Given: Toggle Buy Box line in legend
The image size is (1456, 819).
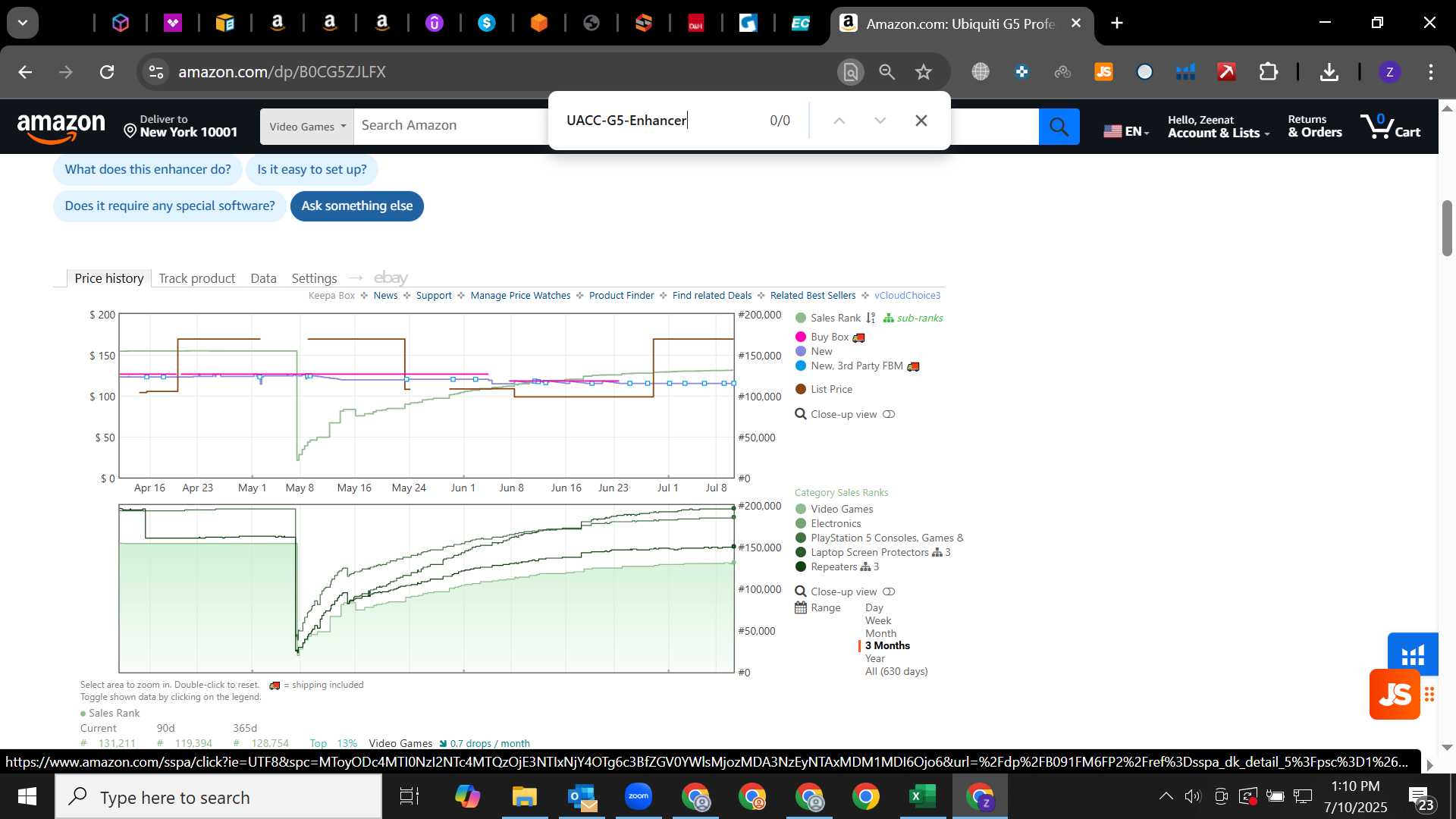Looking at the screenshot, I should [830, 337].
